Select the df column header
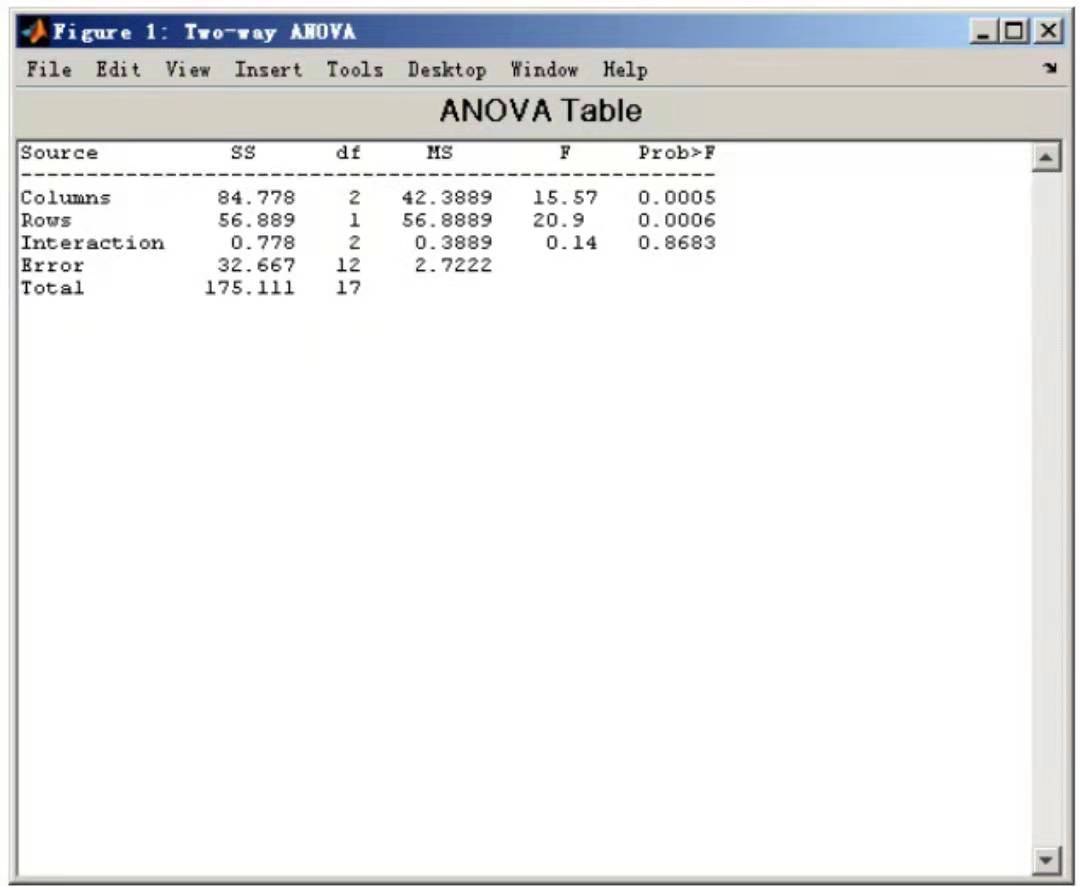 tap(349, 153)
